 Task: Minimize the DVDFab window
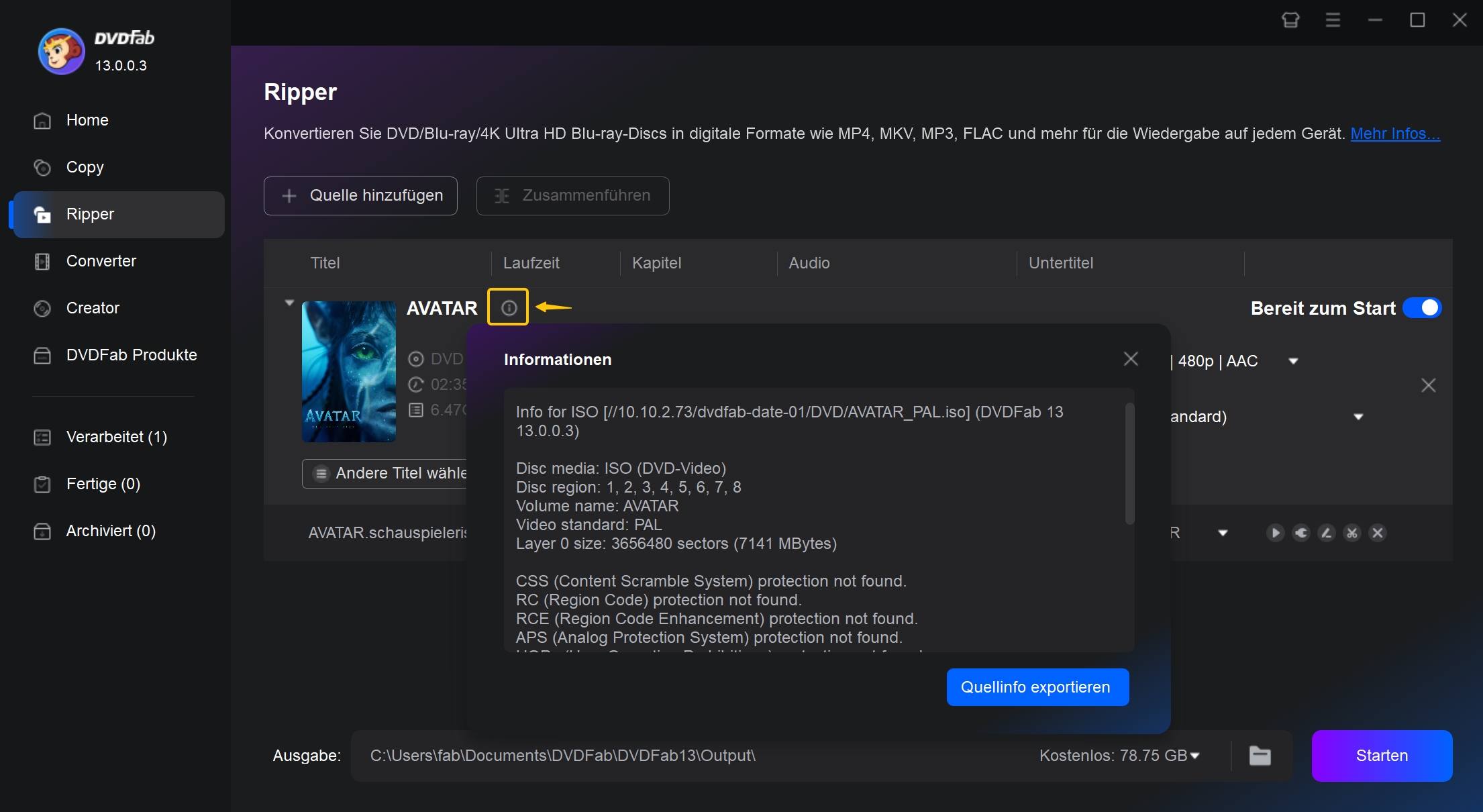1375,20
